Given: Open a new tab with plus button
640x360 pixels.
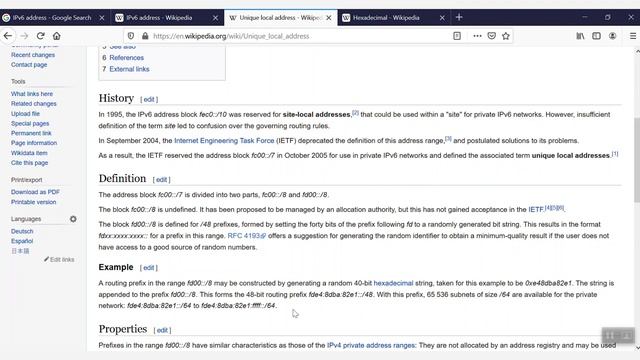Looking at the screenshot, I should [x=459, y=17].
